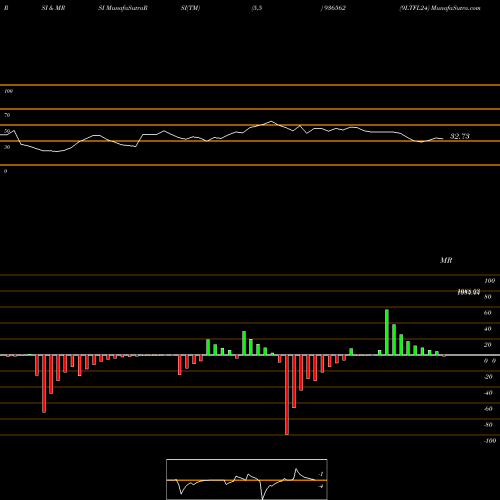
Task: Click the 'SI(TM)' header label
Action: tap(190, 8)
